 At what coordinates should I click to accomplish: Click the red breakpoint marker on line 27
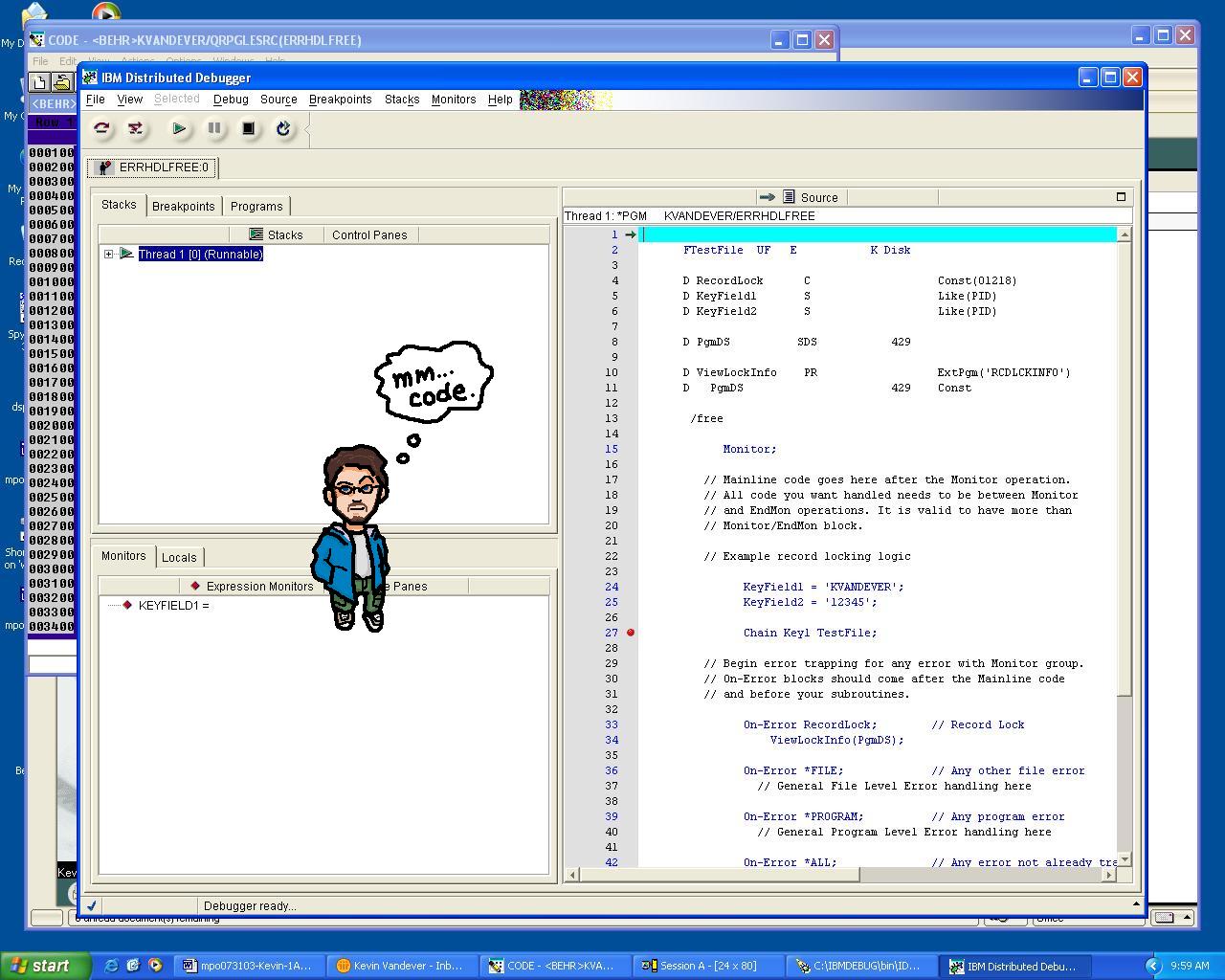(x=630, y=633)
